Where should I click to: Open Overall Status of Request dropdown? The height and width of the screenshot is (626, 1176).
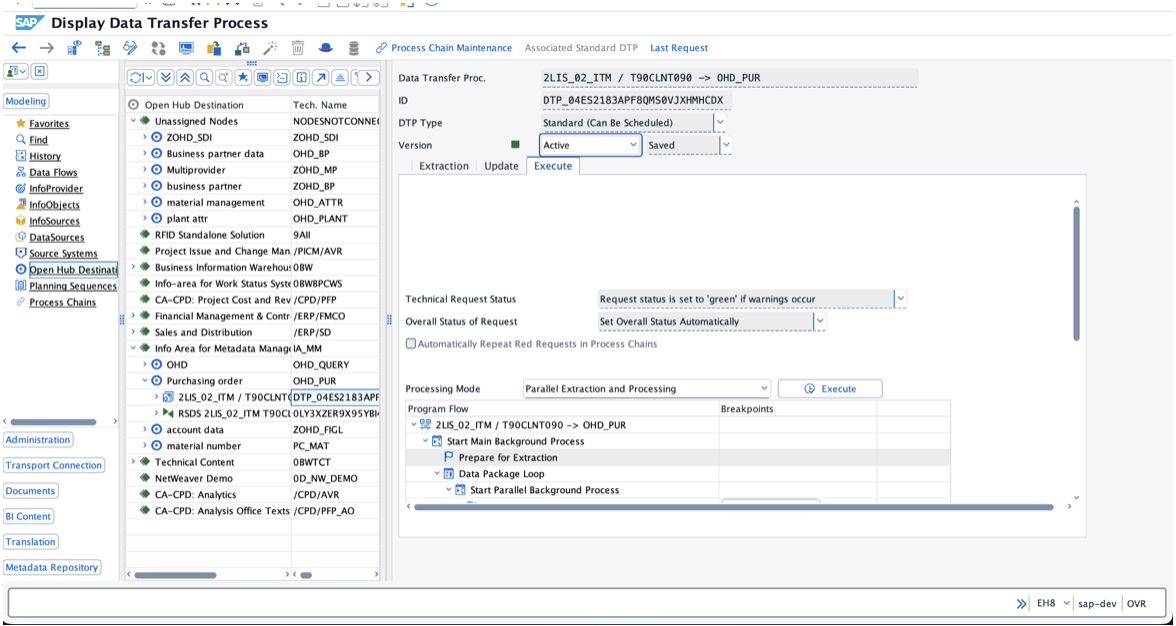(820, 322)
